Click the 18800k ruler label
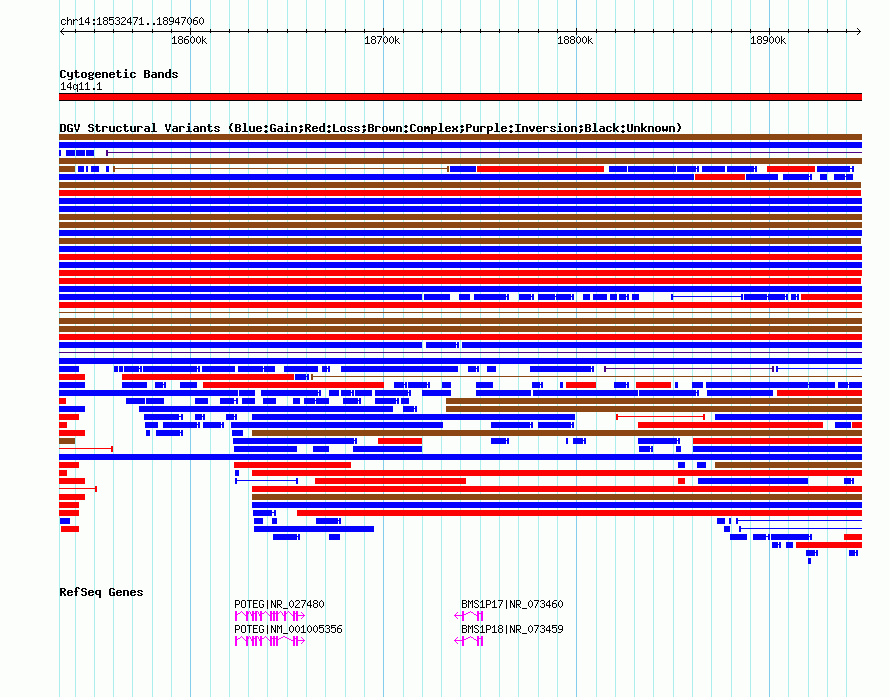 [575, 40]
